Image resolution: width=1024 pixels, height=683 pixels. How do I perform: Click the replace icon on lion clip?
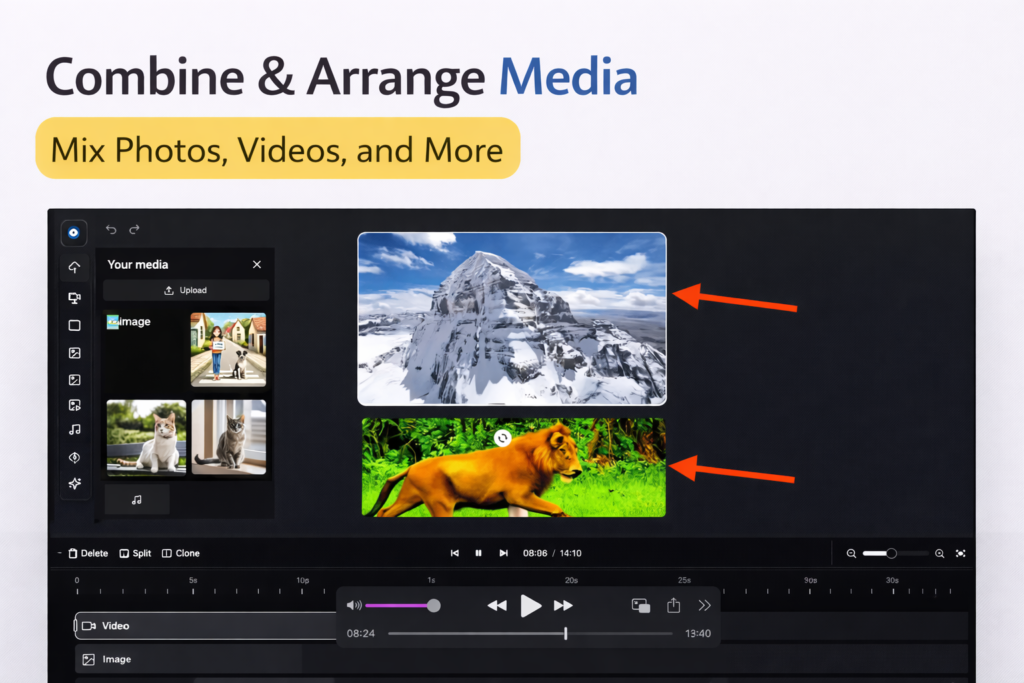[502, 437]
